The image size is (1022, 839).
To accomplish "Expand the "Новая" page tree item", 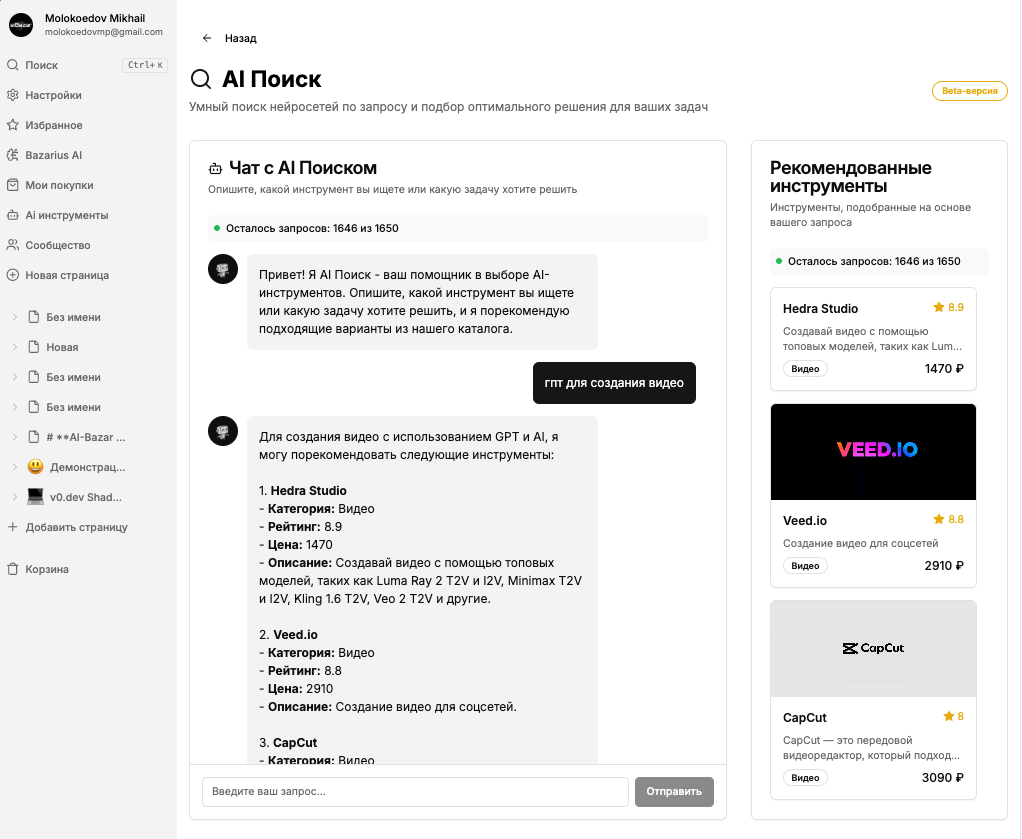I will (15, 347).
